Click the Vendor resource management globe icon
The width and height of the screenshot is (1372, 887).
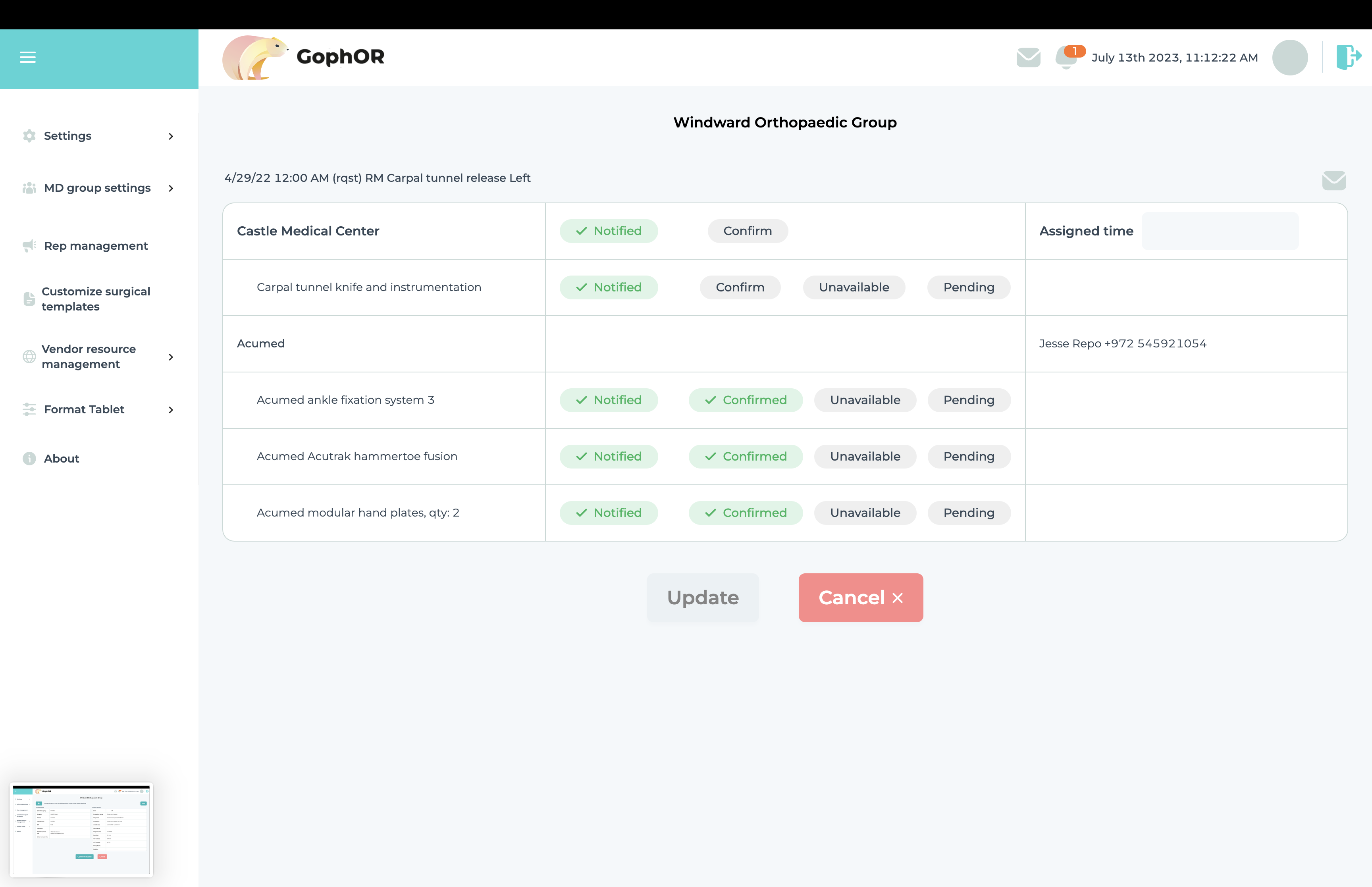coord(29,357)
